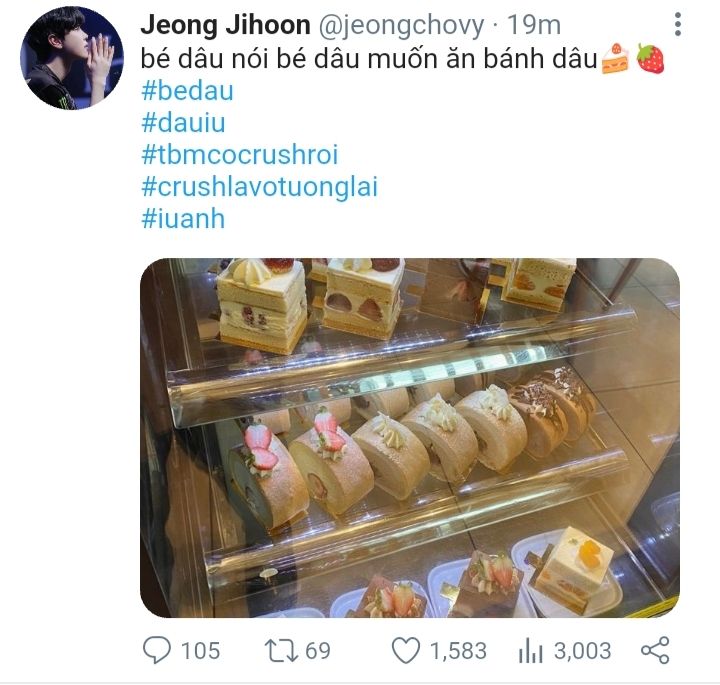The image size is (720, 685).
Task: Open the #dauiu hashtag
Action: coord(183,123)
